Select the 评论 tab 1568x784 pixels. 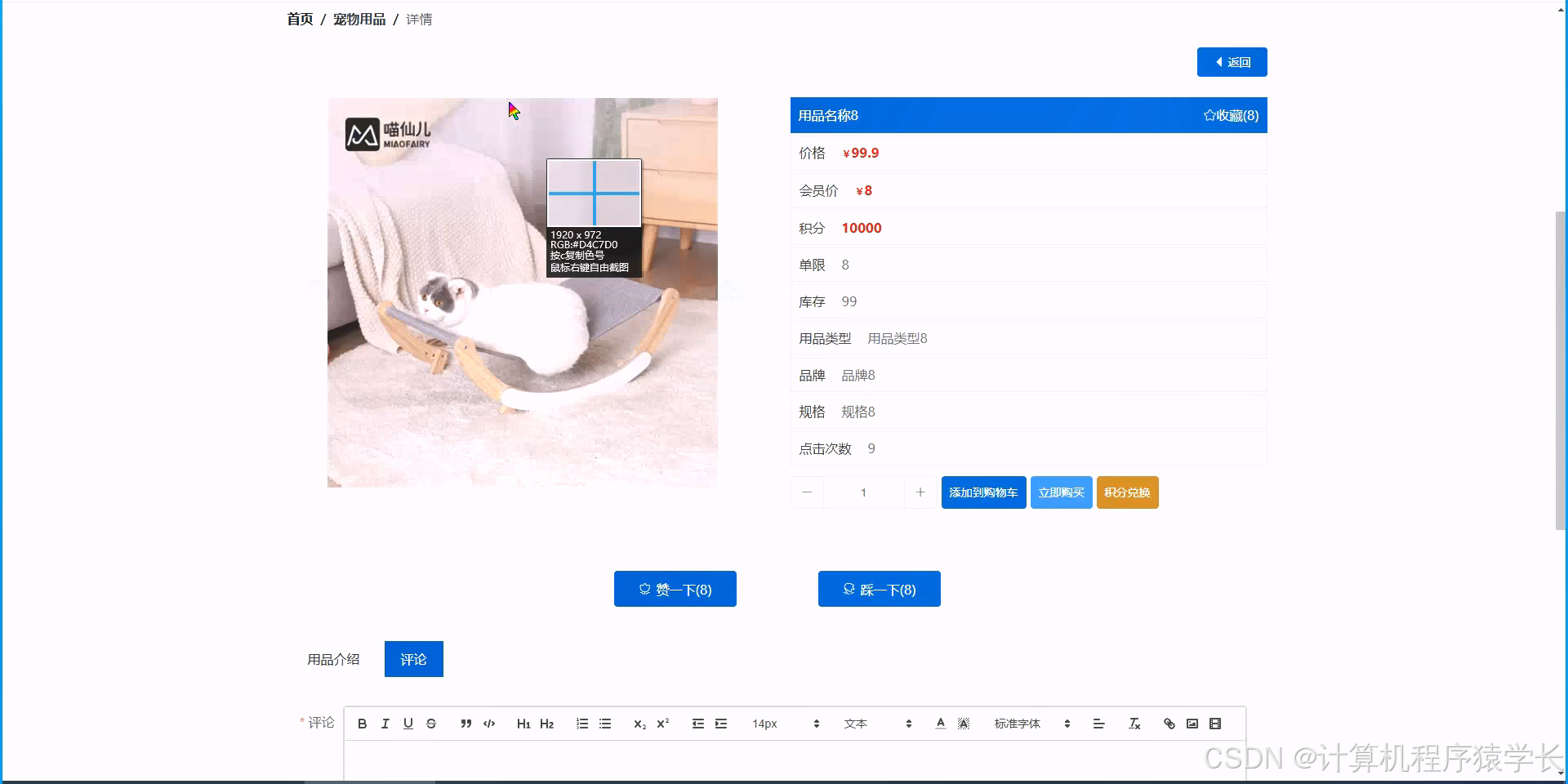[413, 659]
